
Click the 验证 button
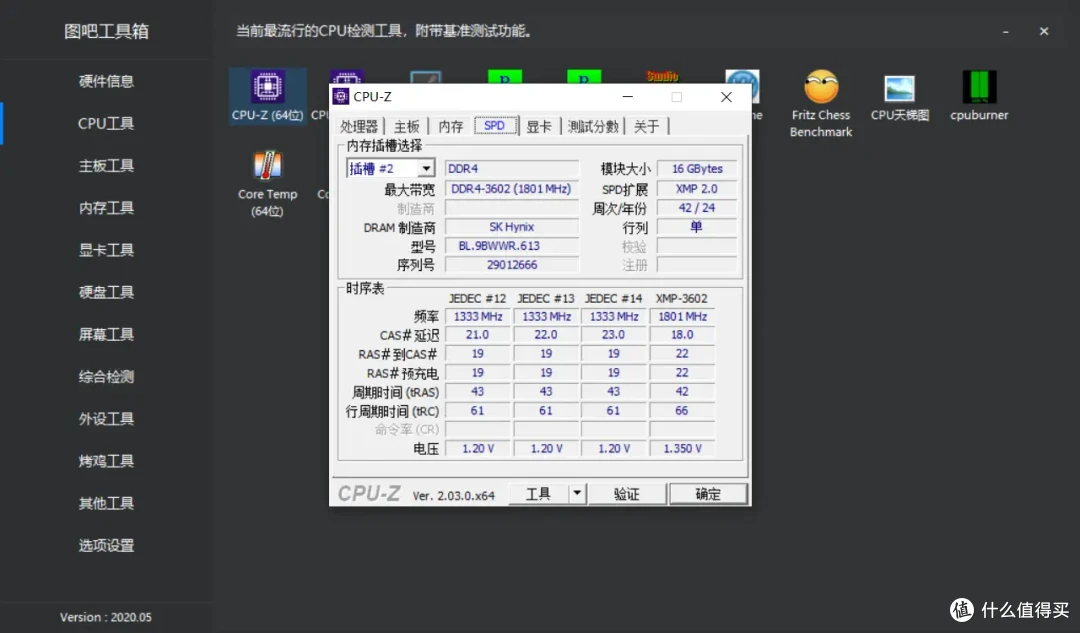coord(626,493)
